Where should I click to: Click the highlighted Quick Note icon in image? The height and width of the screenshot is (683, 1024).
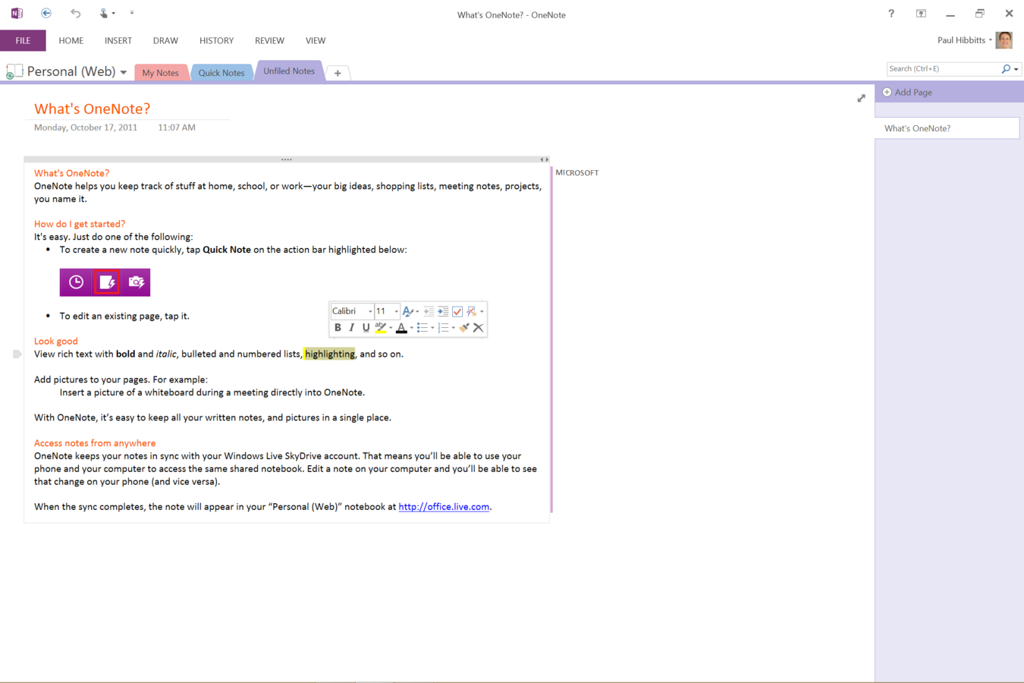[106, 282]
